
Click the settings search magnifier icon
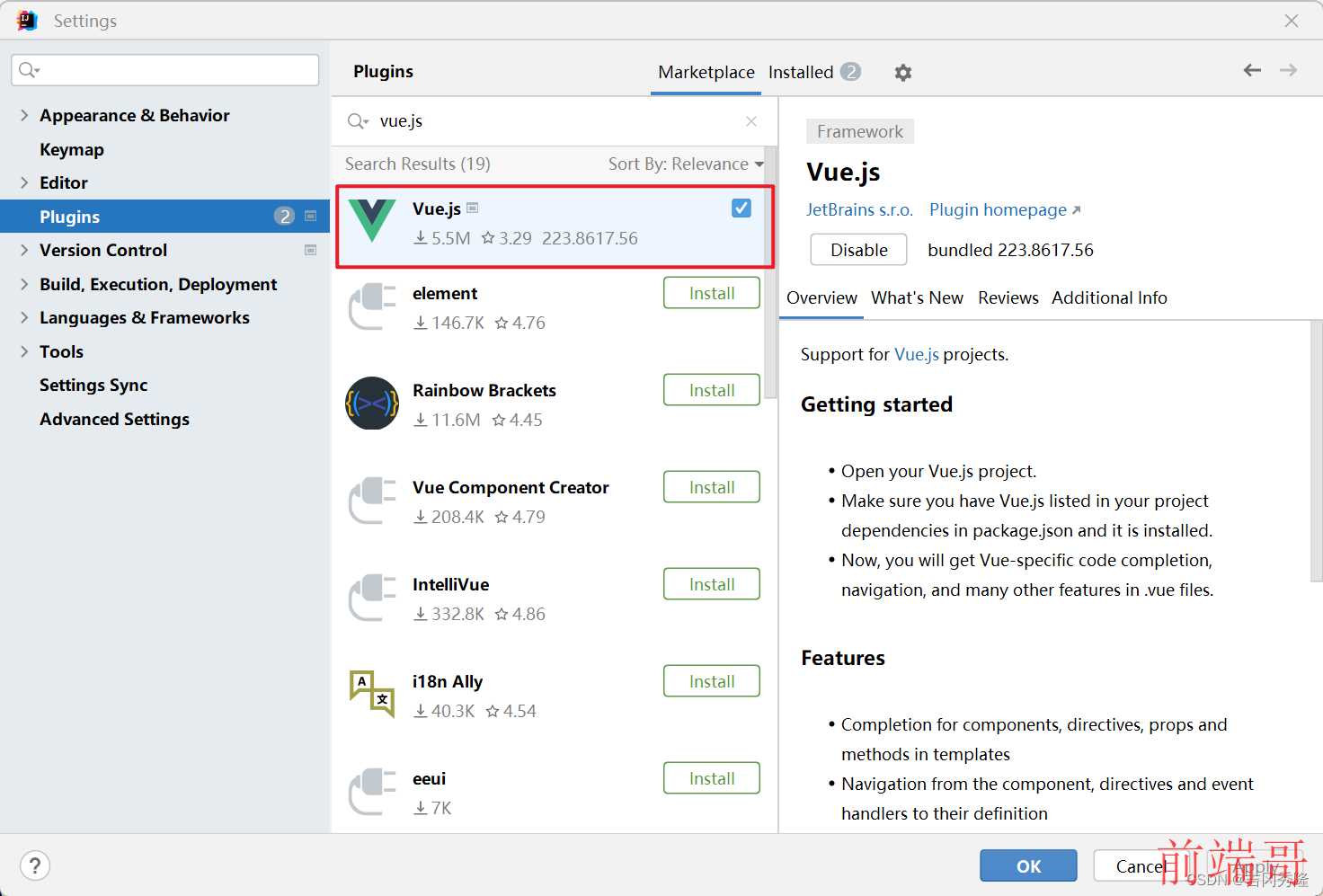click(29, 70)
